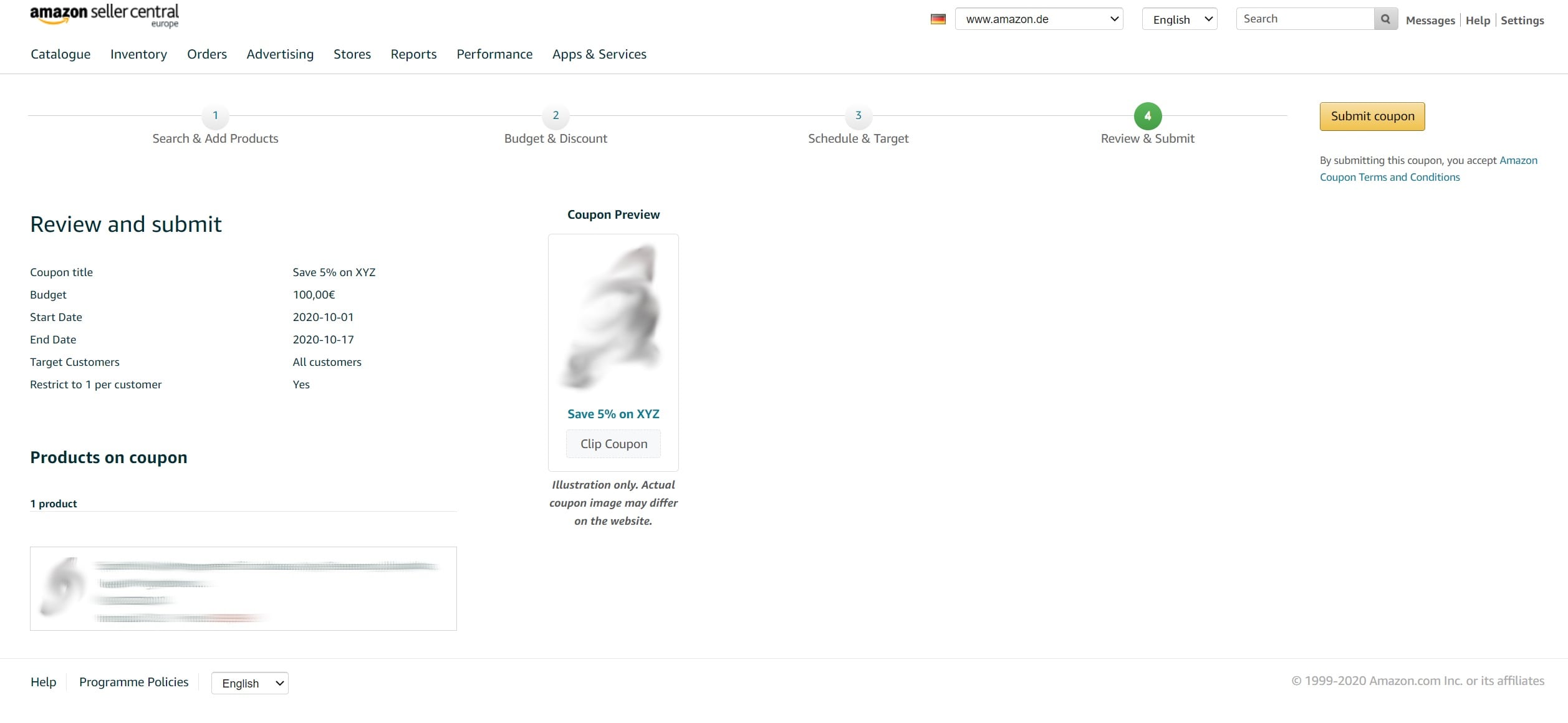The width and height of the screenshot is (1568, 723).
Task: Open the Programme Policies footer link
Action: tap(133, 682)
